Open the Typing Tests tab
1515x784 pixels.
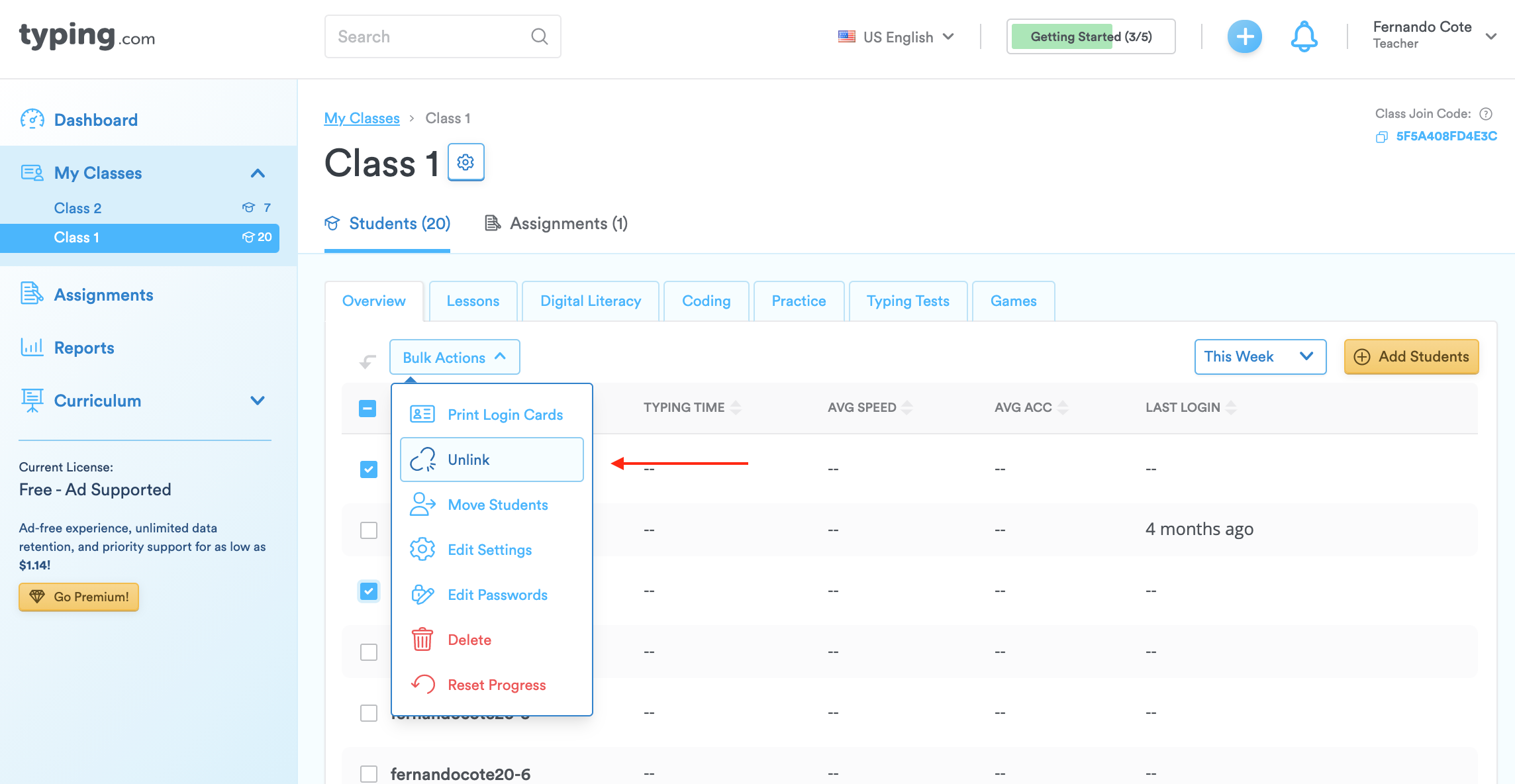908,301
